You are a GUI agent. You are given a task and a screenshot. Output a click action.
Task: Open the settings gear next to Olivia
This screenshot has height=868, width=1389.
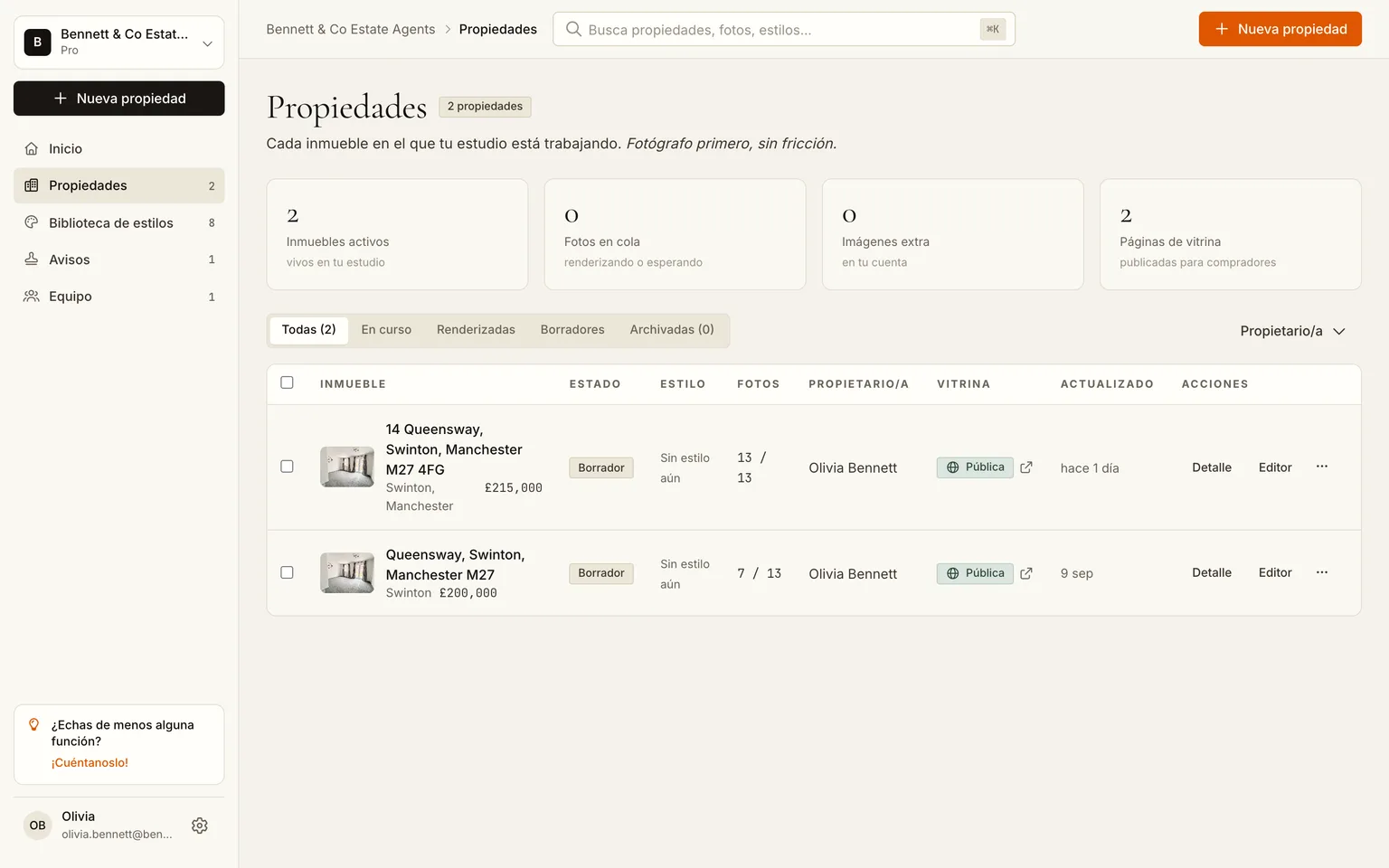(x=200, y=826)
